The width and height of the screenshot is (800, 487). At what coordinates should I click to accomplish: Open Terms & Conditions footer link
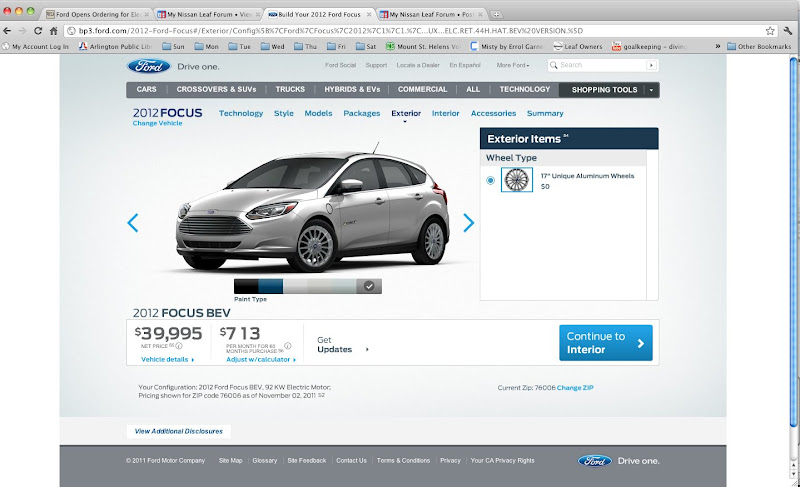403,460
